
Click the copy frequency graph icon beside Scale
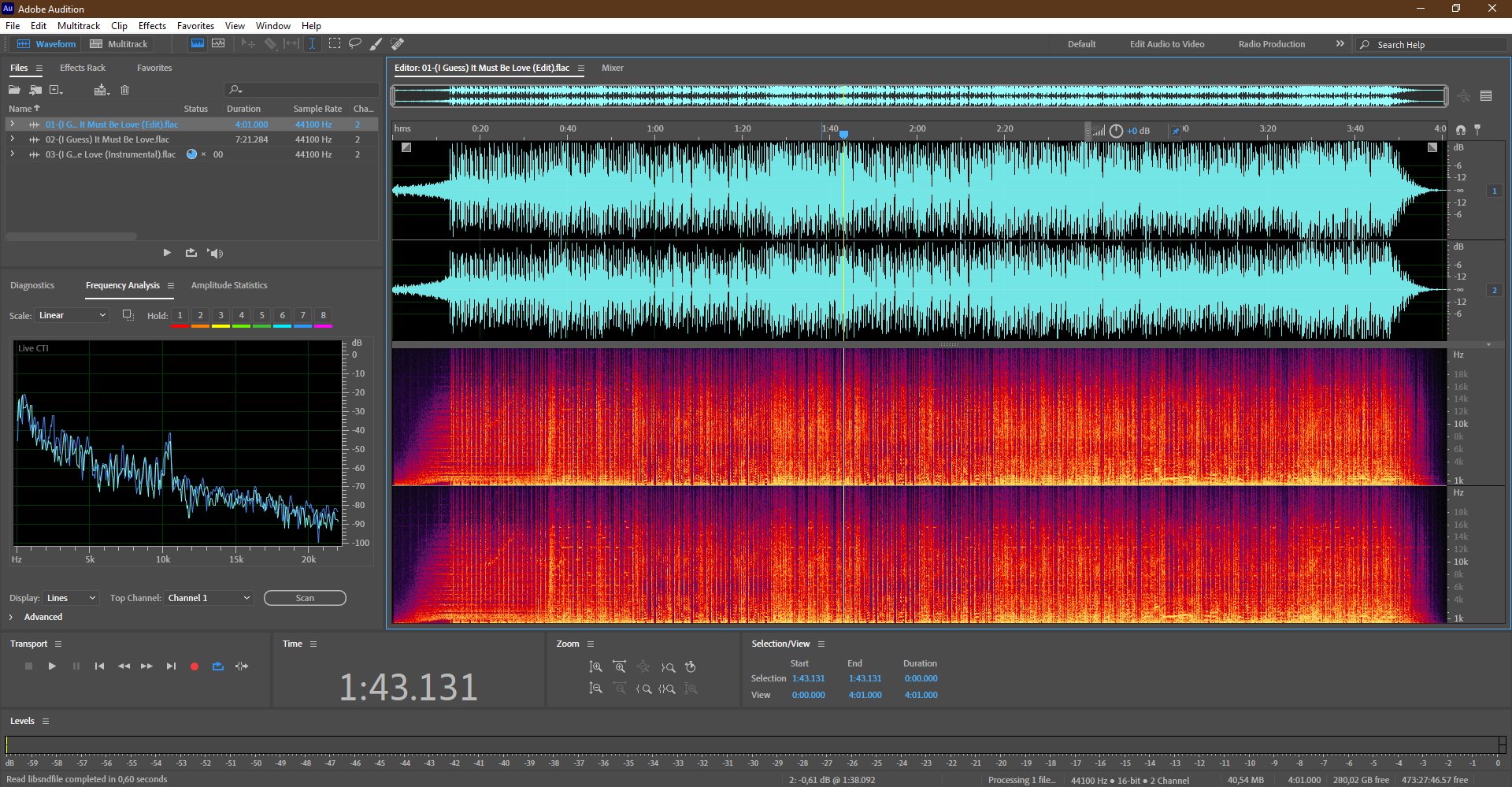[128, 315]
